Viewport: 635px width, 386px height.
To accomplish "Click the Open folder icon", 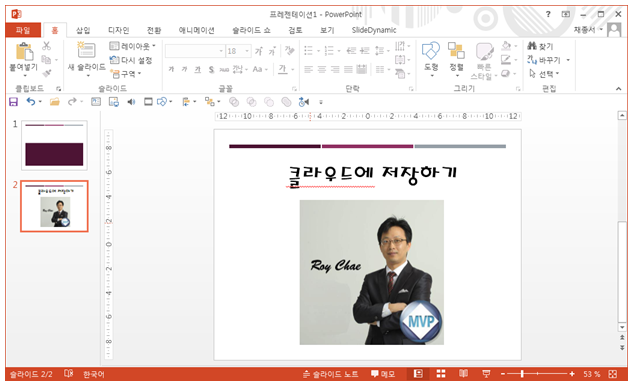I will pos(55,102).
